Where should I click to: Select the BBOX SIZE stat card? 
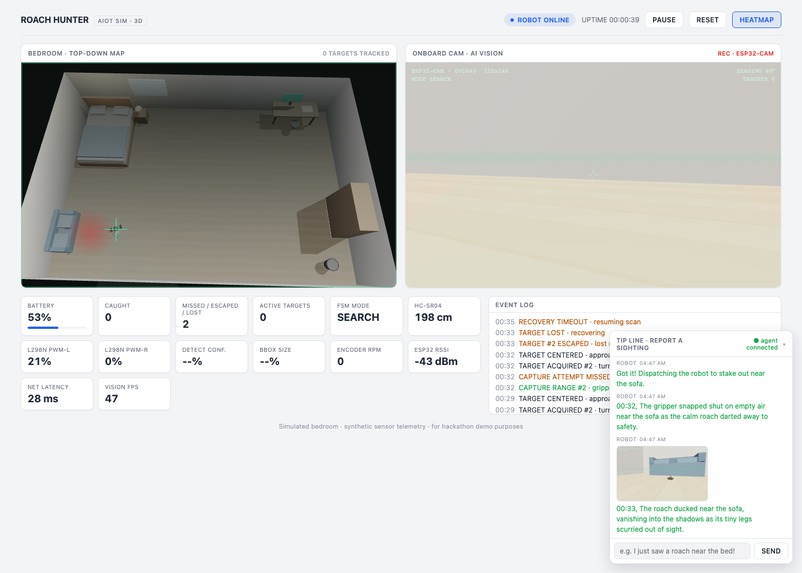coord(288,357)
